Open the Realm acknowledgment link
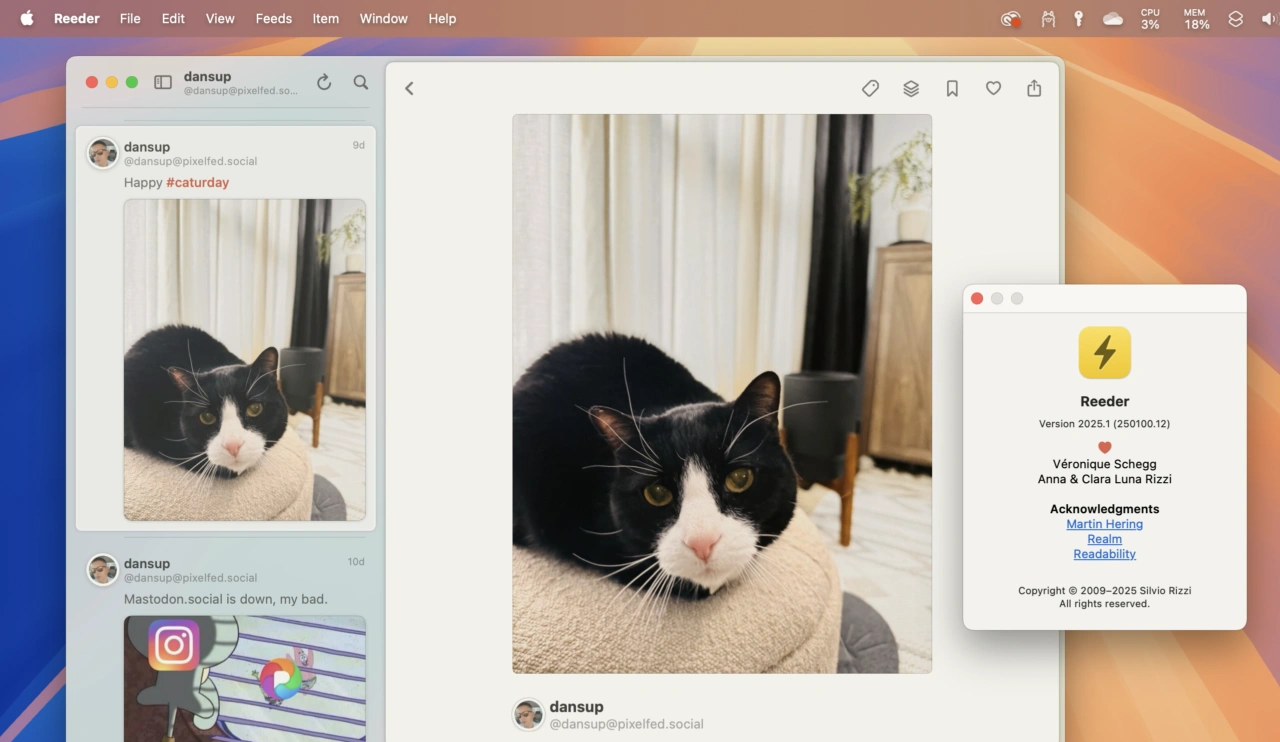Image resolution: width=1280 pixels, height=742 pixels. pyautogui.click(x=1104, y=539)
